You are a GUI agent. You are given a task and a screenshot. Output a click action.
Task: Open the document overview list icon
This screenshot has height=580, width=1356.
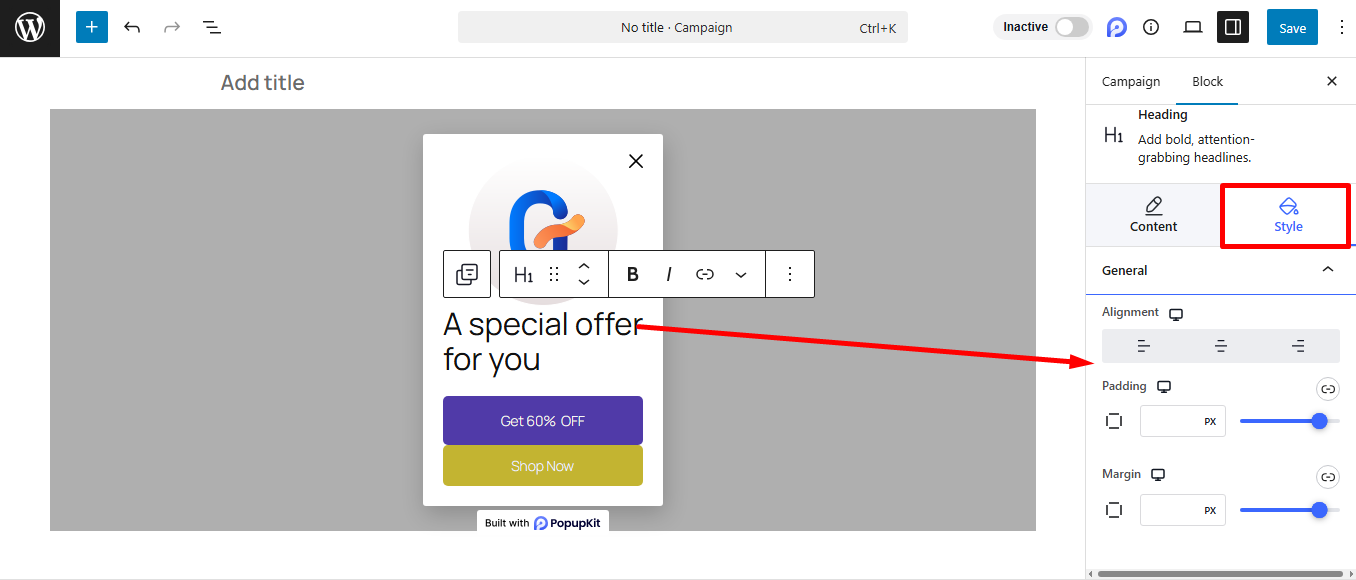click(x=212, y=27)
